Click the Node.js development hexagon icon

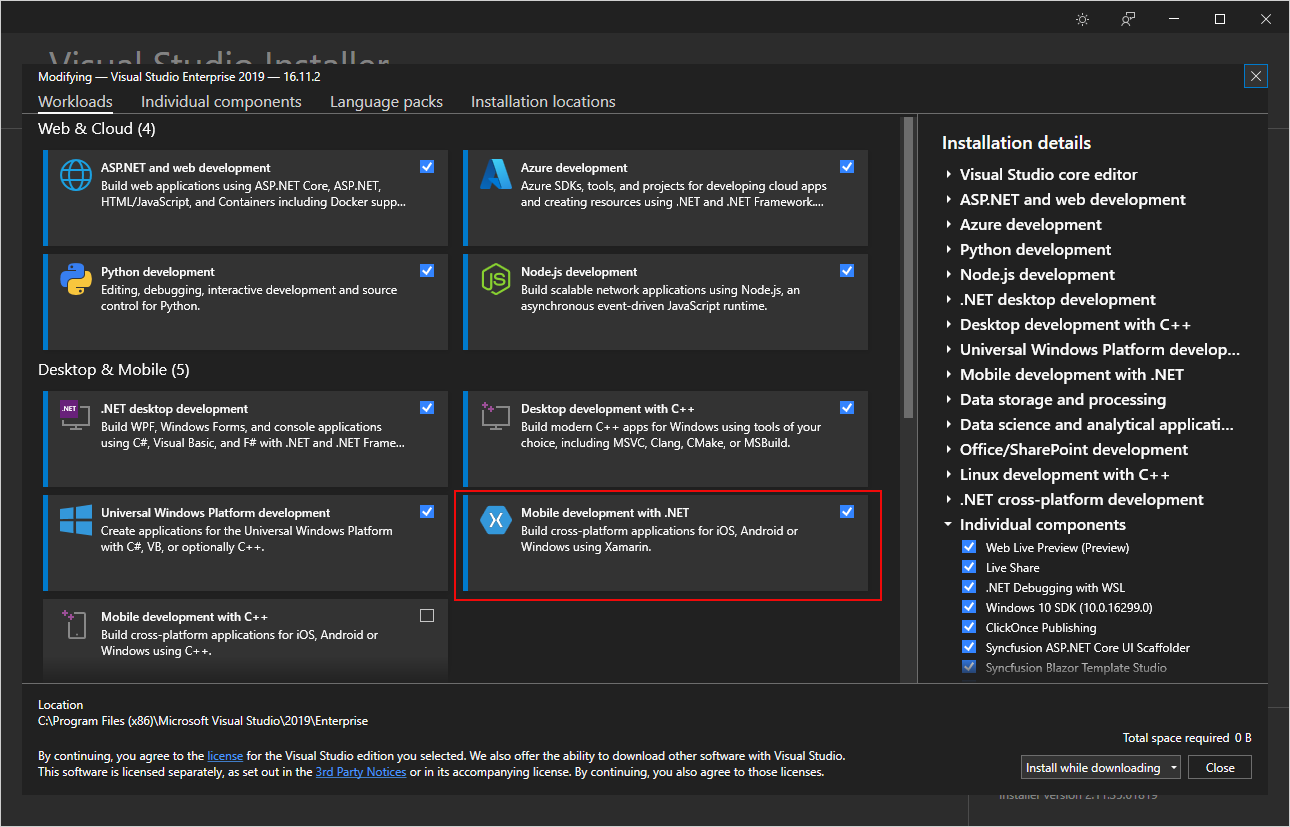[496, 279]
